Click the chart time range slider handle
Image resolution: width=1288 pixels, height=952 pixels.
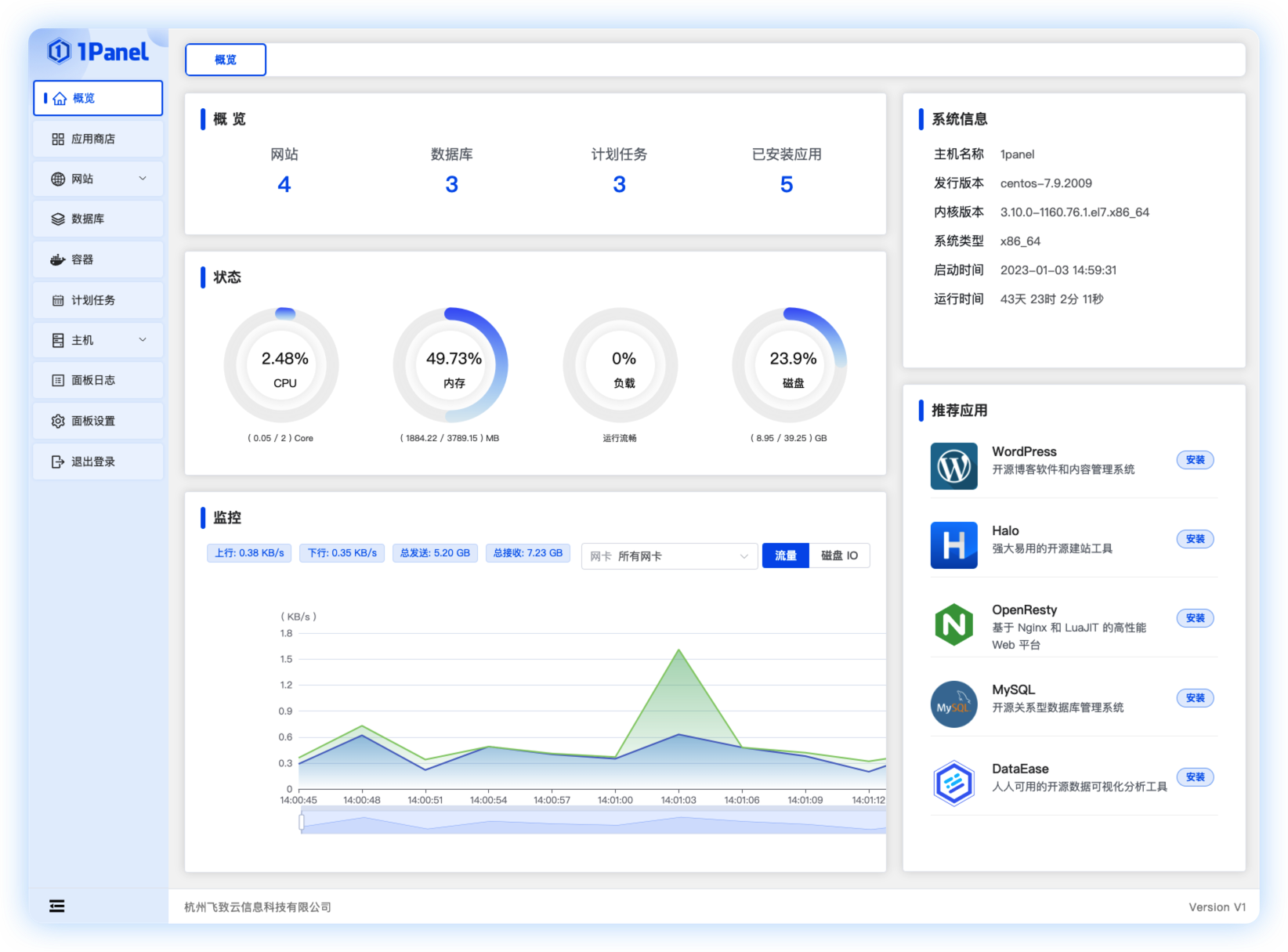coord(302,822)
